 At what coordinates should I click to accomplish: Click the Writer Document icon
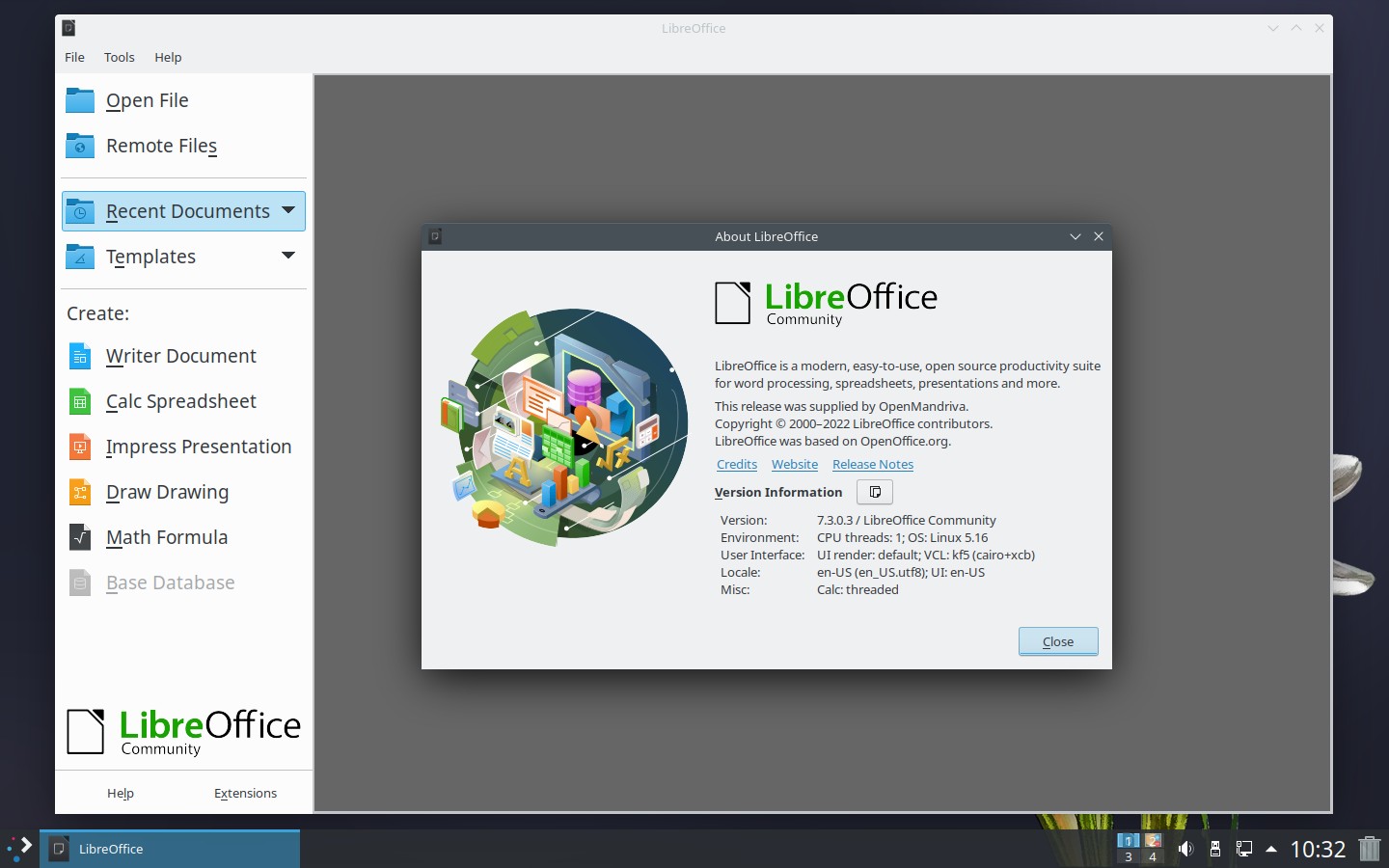[80, 356]
